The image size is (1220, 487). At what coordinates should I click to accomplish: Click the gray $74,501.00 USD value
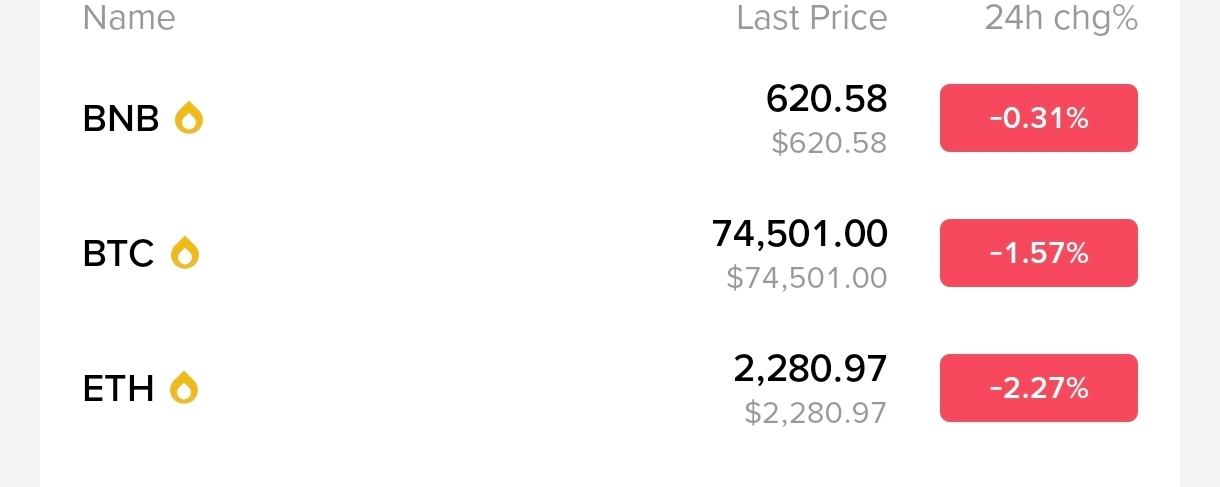[x=807, y=278]
